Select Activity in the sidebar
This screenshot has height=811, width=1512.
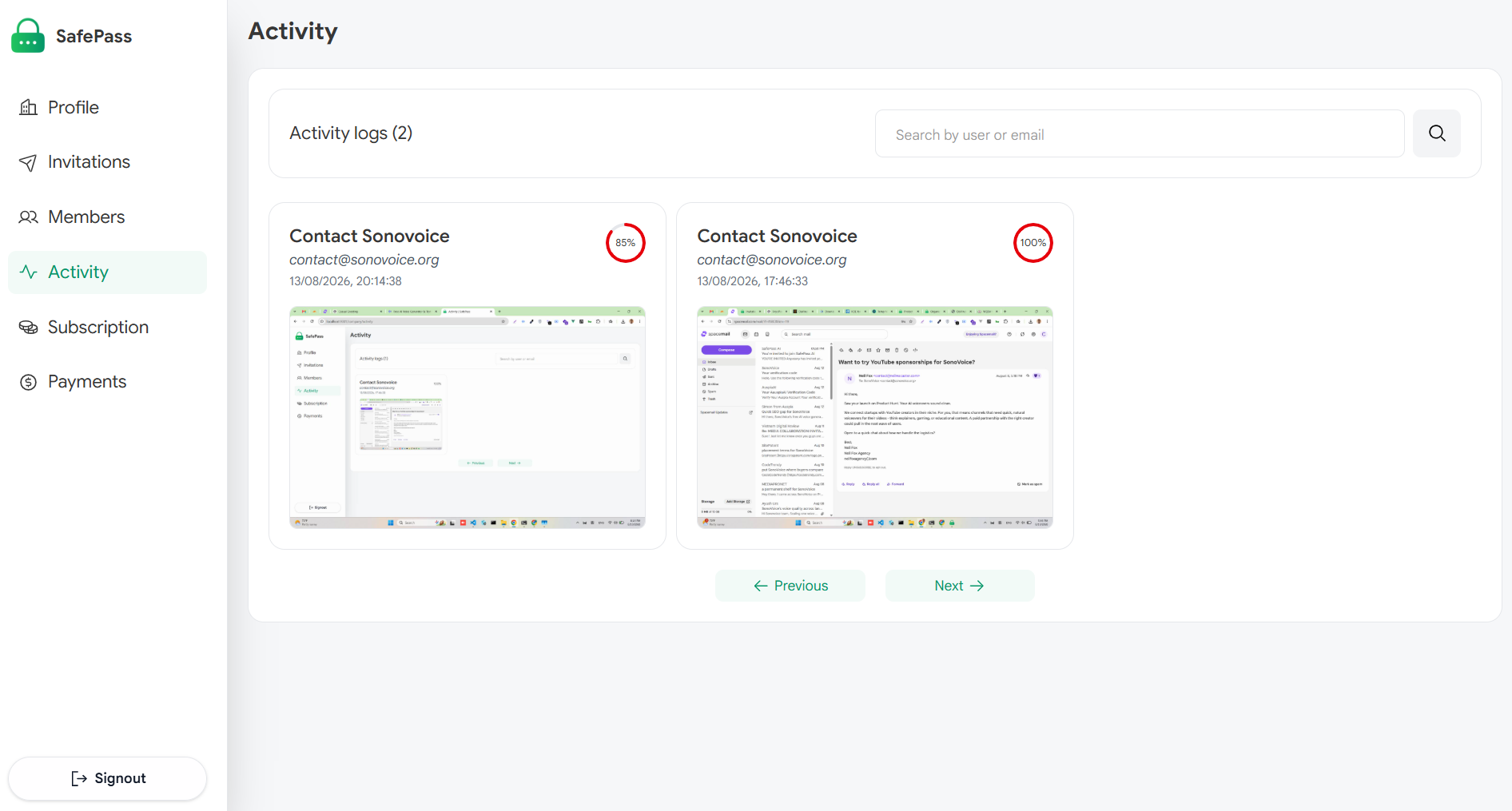coord(107,272)
